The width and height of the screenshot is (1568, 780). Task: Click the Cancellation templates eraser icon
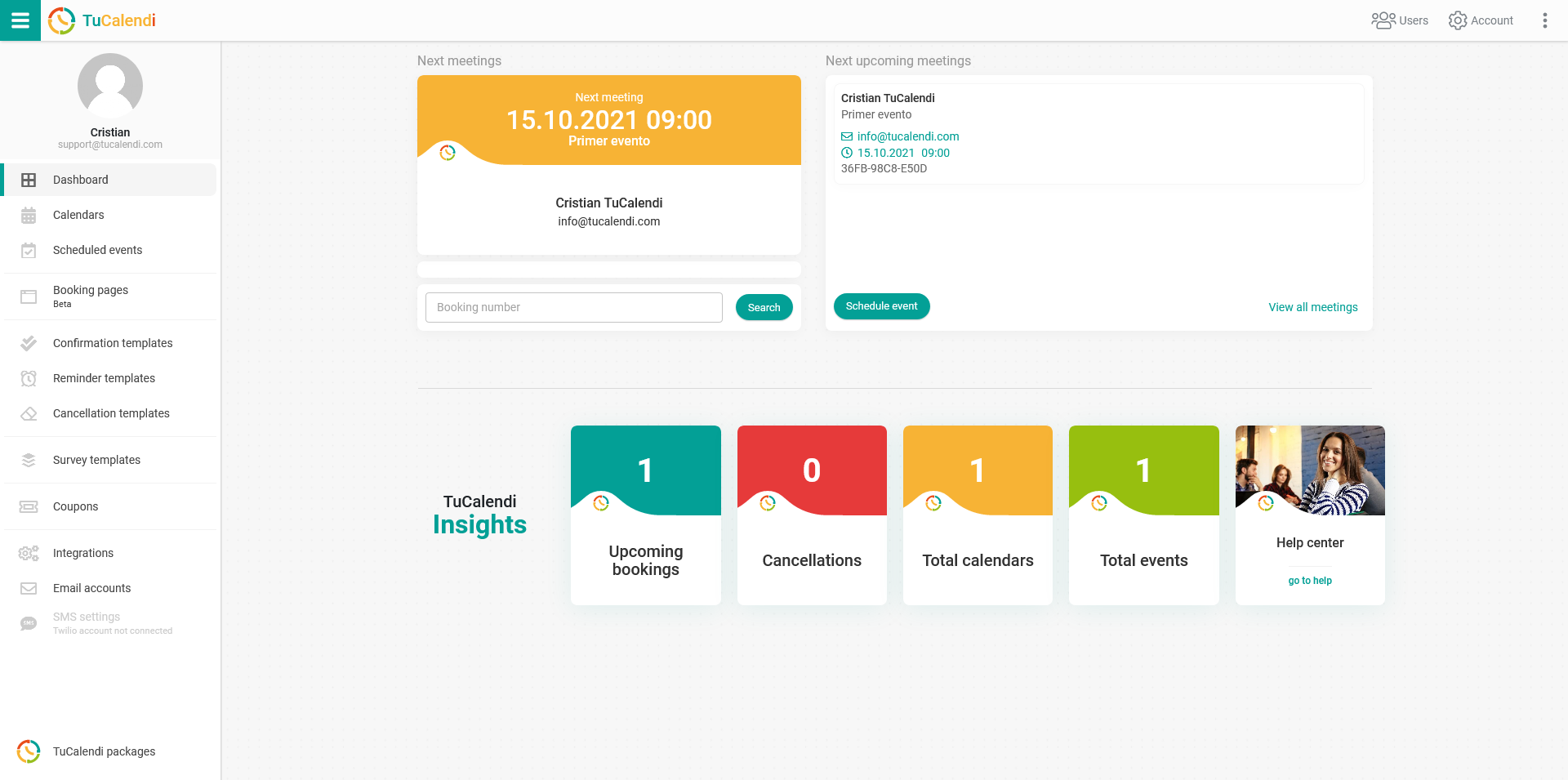(29, 413)
